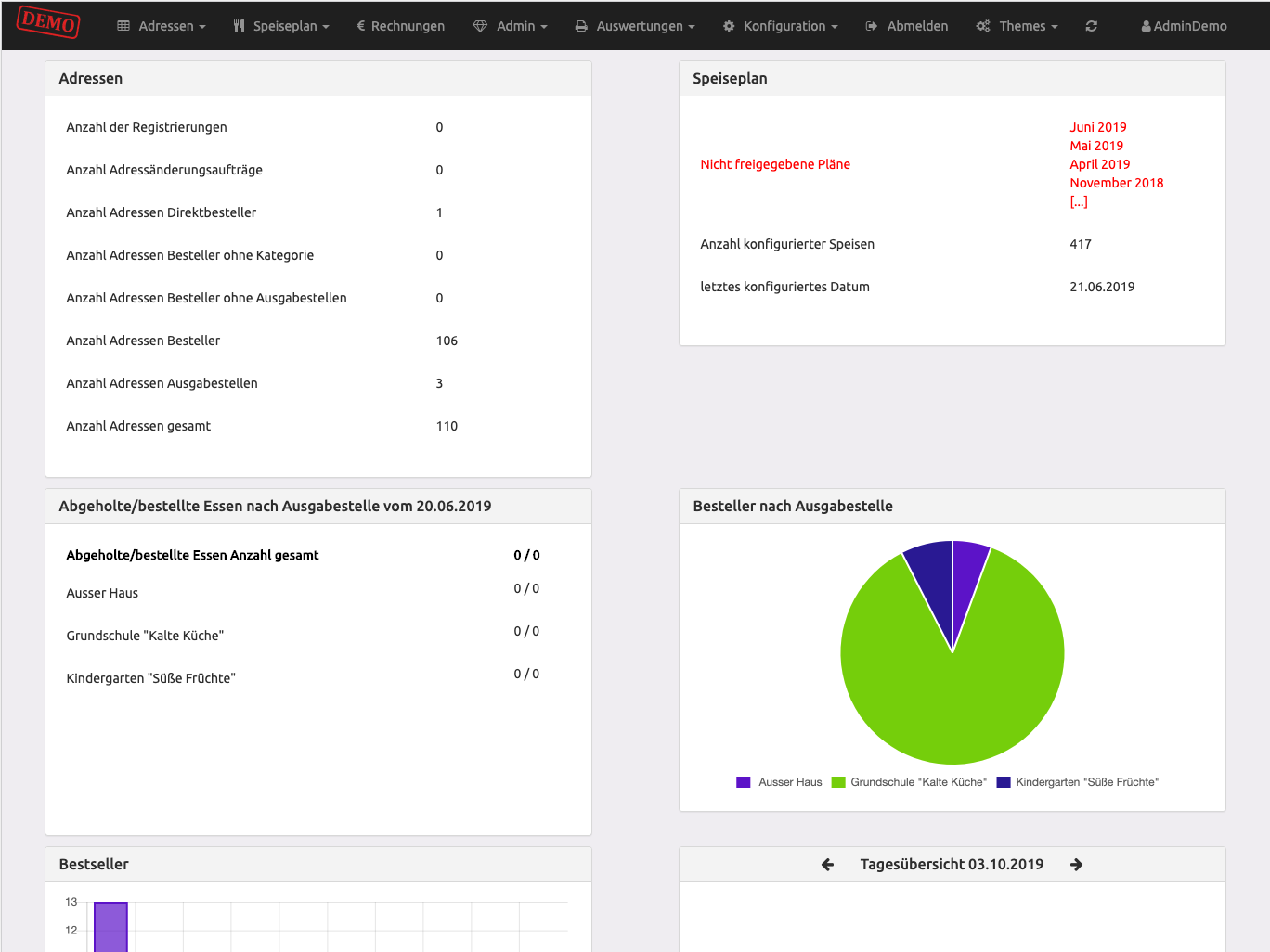The width and height of the screenshot is (1270, 952).
Task: Open the Konfiguration menu
Action: coord(781,26)
